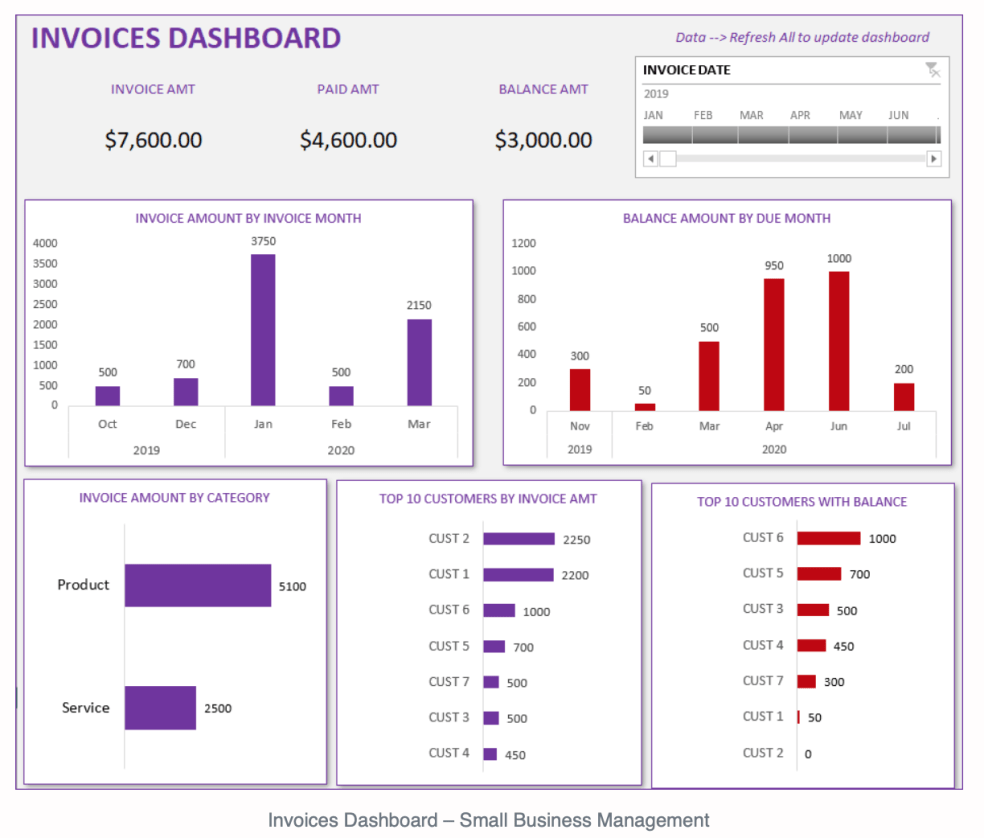Select the Product category bar
984x838 pixels.
pos(196,585)
